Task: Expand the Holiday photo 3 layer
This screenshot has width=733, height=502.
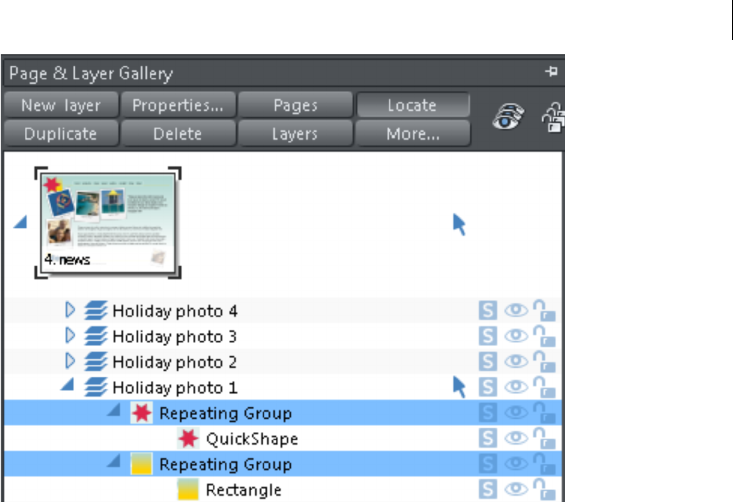Action: click(x=70, y=335)
